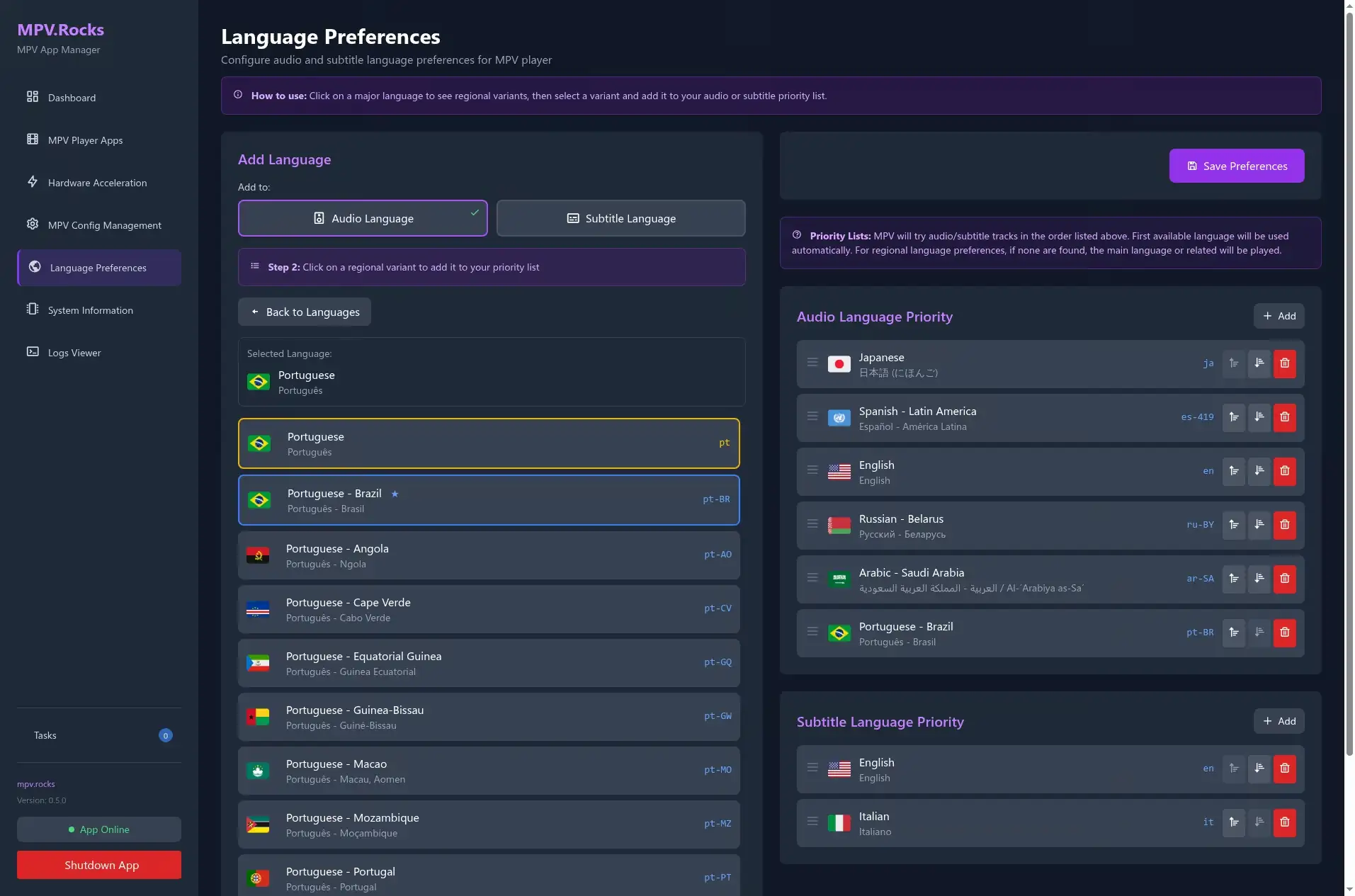Go back to languages list
The height and width of the screenshot is (896, 1355).
305,312
